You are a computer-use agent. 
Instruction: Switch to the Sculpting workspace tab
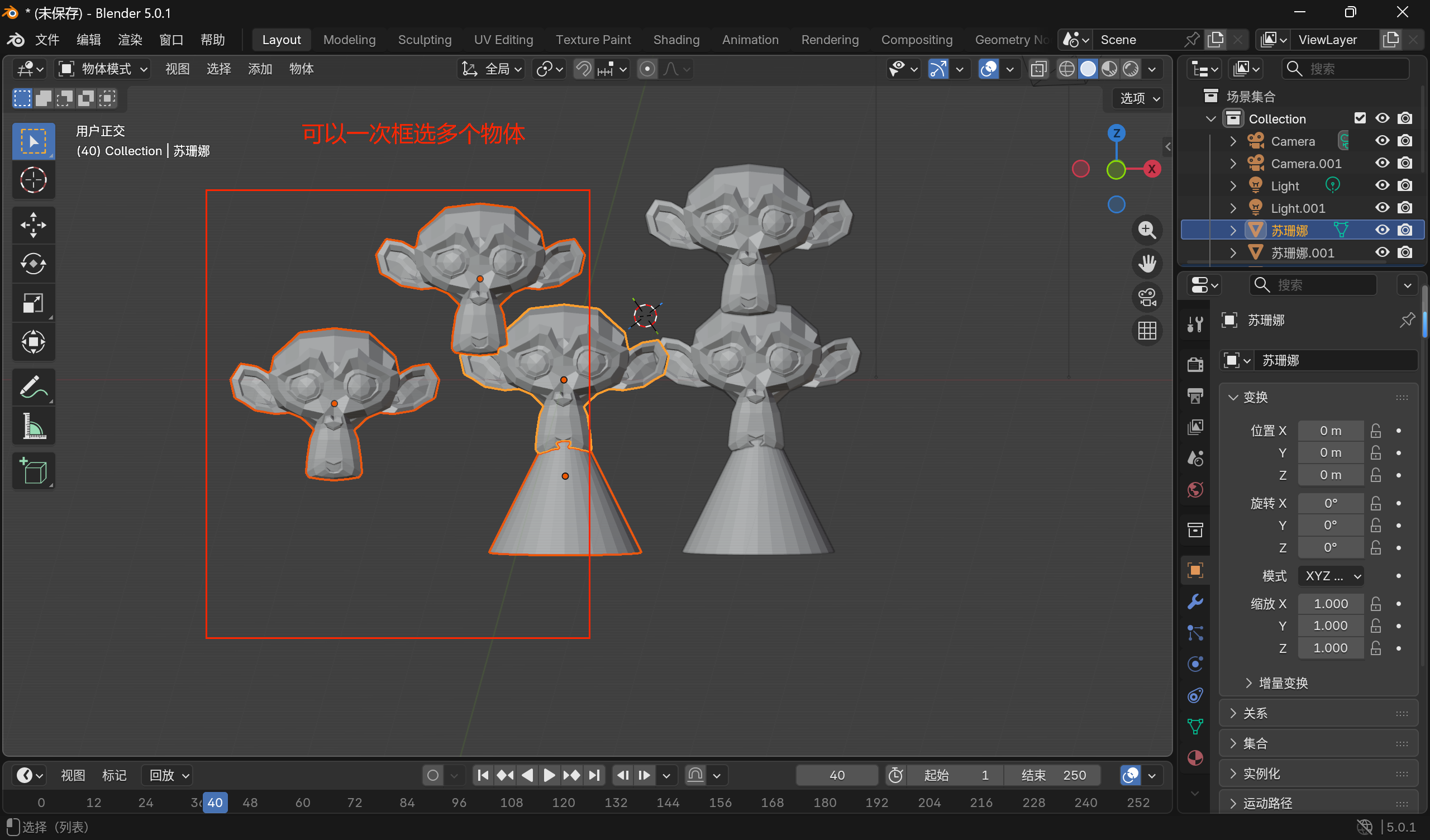425,40
